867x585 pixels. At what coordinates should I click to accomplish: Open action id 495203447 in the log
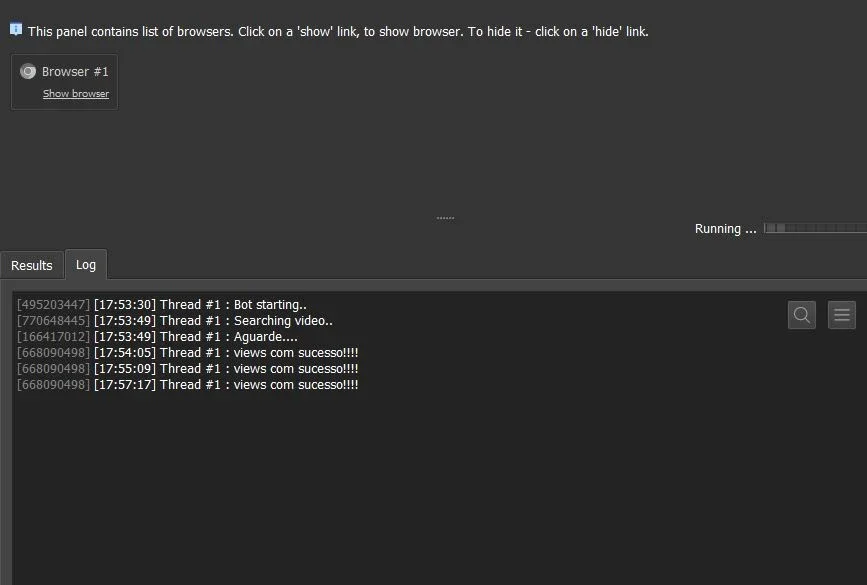pyautogui.click(x=53, y=305)
